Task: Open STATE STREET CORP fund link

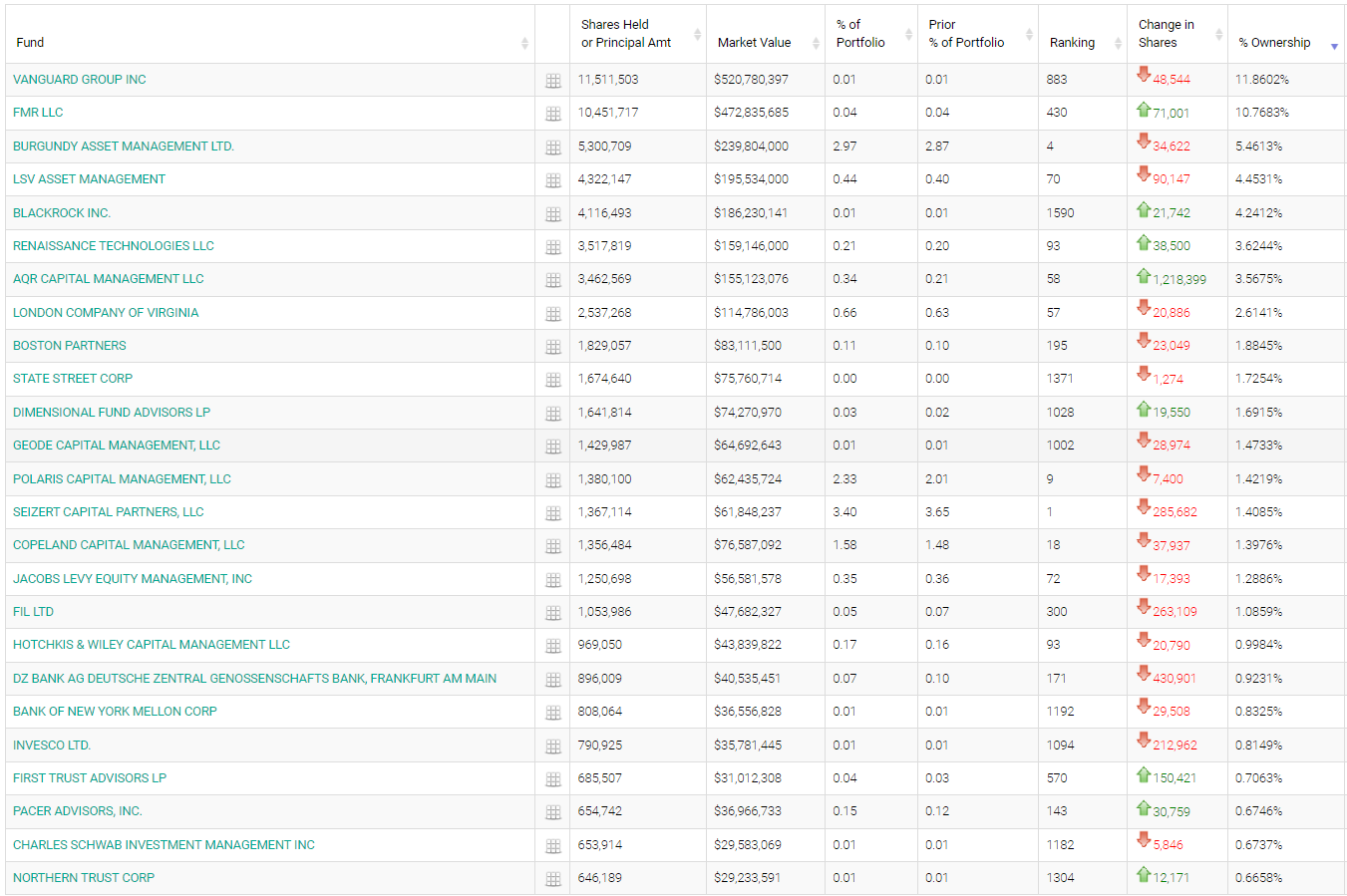Action: (73, 379)
